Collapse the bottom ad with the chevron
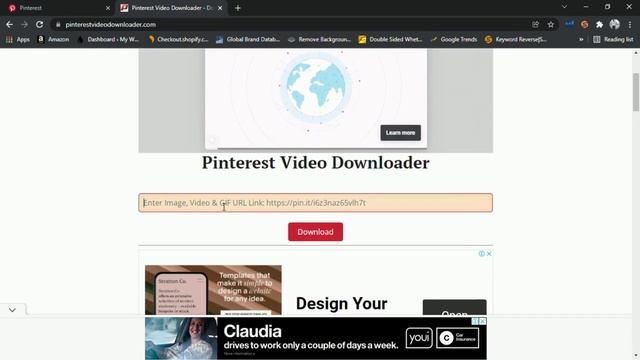This screenshot has height=360, width=640. (x=12, y=310)
